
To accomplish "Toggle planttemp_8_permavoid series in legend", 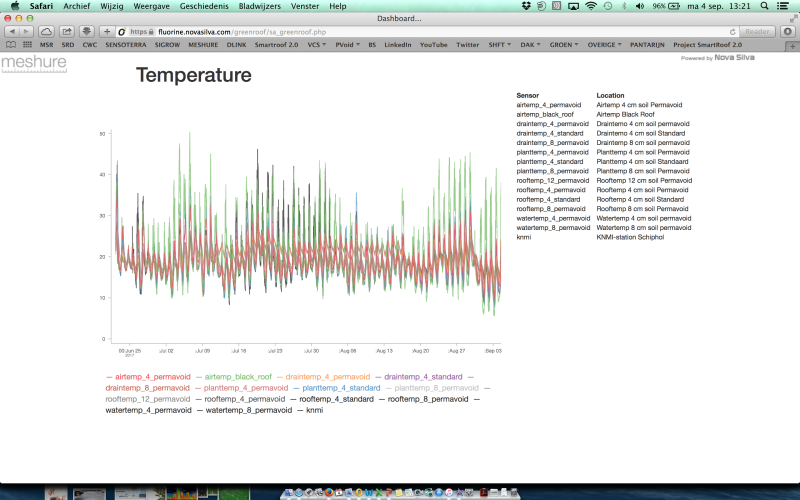I will (x=432, y=388).
